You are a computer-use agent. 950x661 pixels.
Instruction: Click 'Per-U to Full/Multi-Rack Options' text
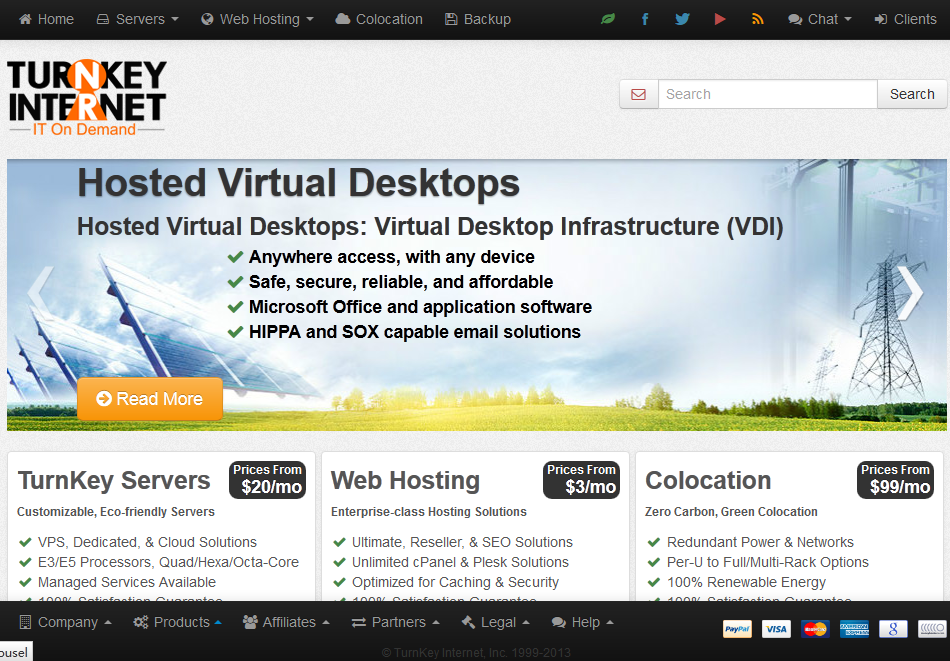pyautogui.click(x=768, y=562)
